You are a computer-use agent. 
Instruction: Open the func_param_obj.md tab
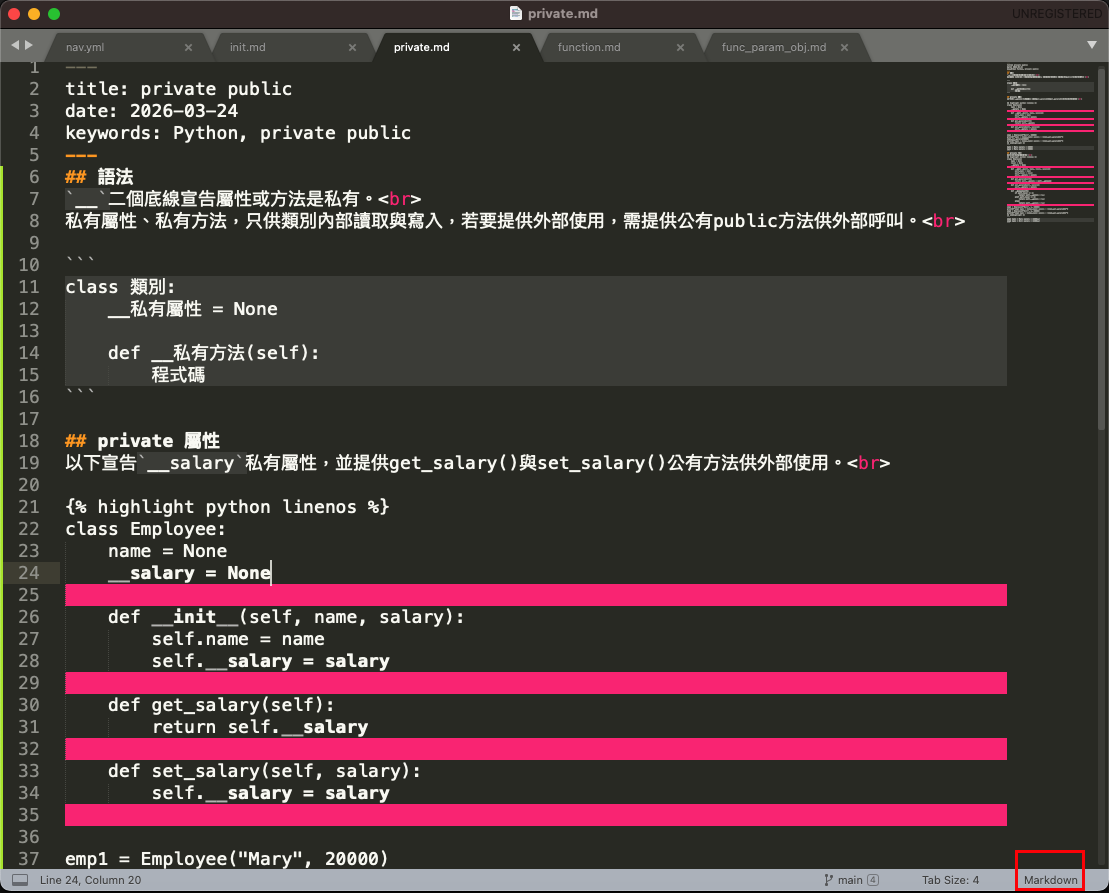[x=773, y=47]
